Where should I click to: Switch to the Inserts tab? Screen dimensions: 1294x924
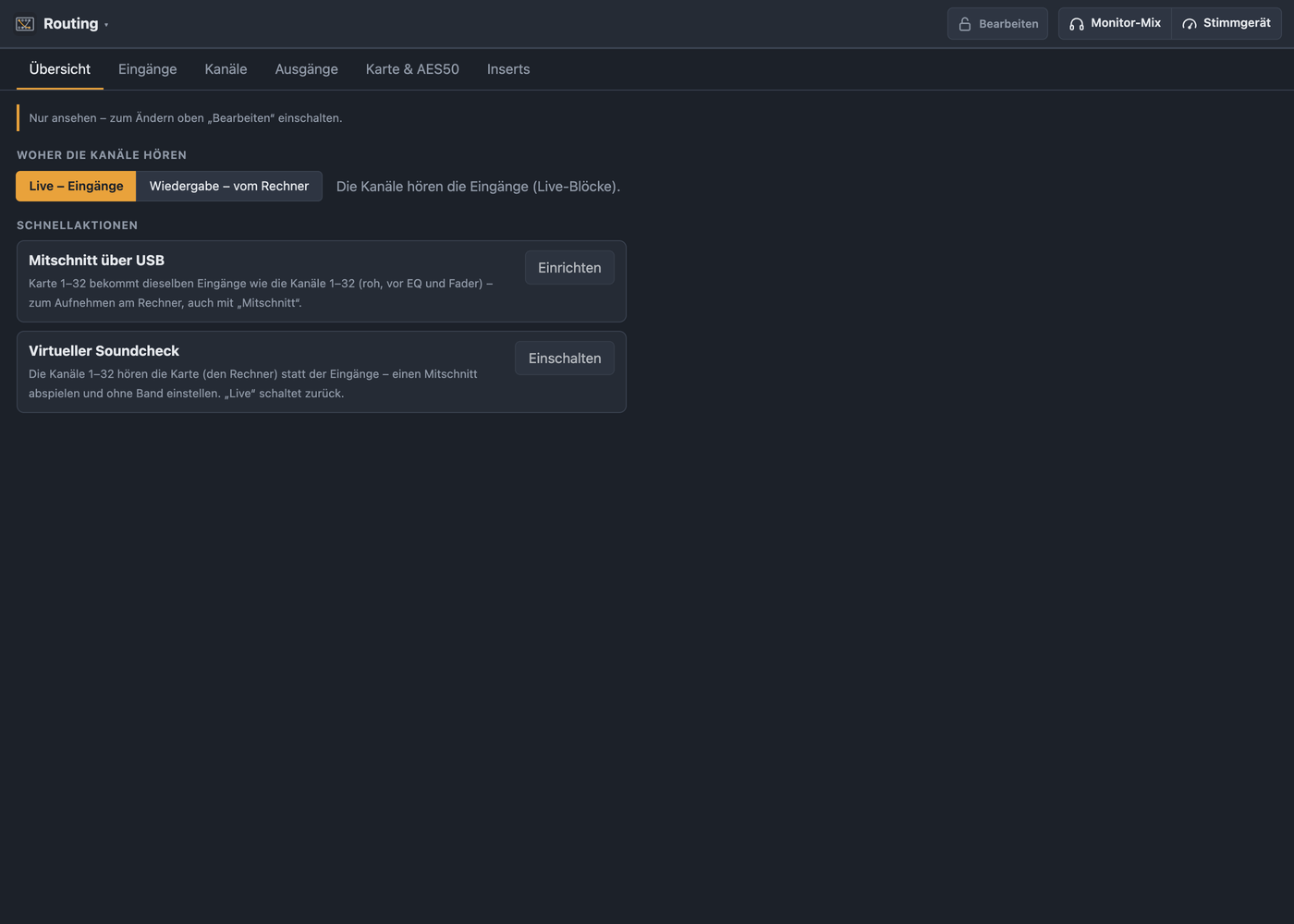click(508, 69)
